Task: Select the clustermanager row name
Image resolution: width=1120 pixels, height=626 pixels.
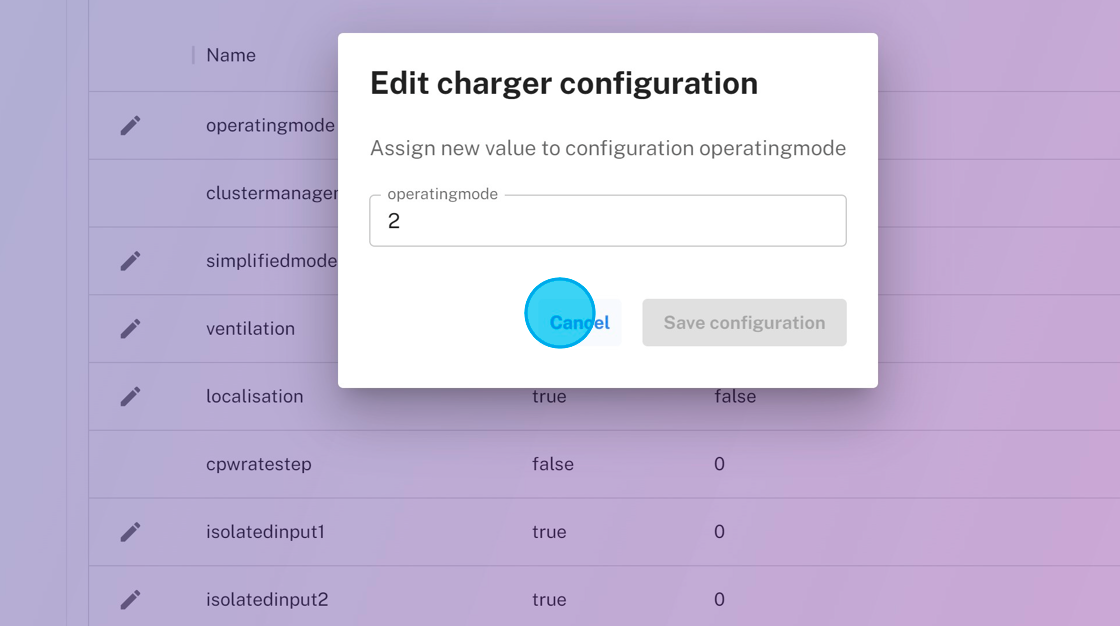Action: tap(271, 193)
